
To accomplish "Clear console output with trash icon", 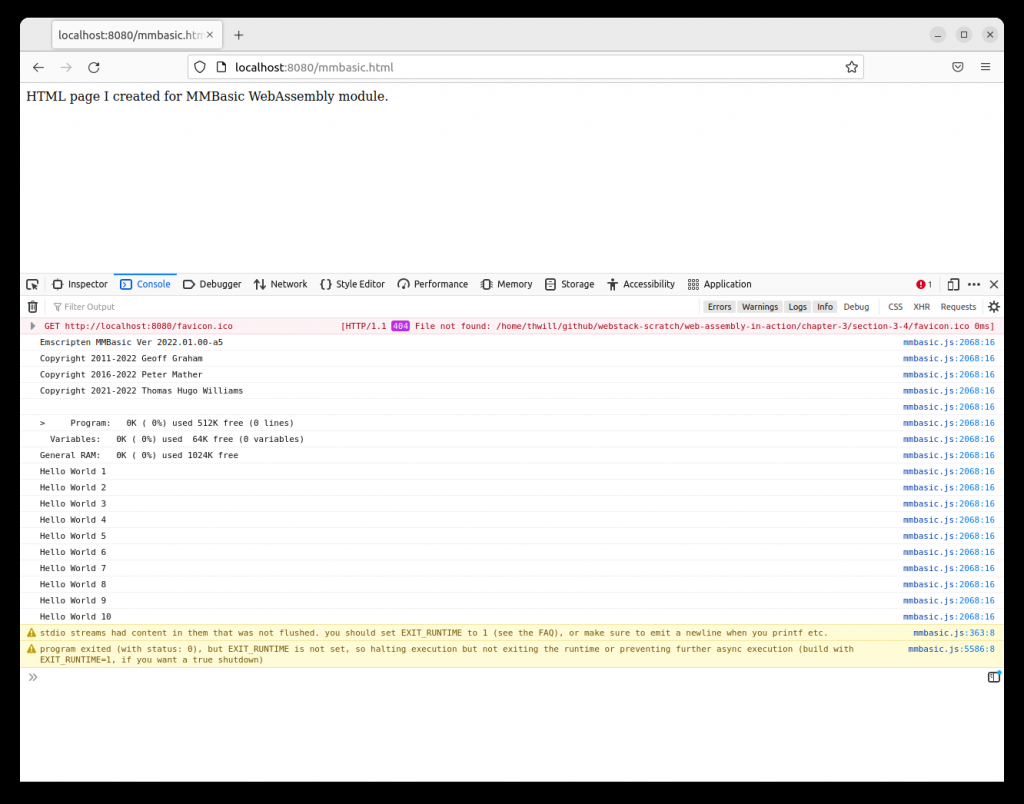I will tap(32, 307).
